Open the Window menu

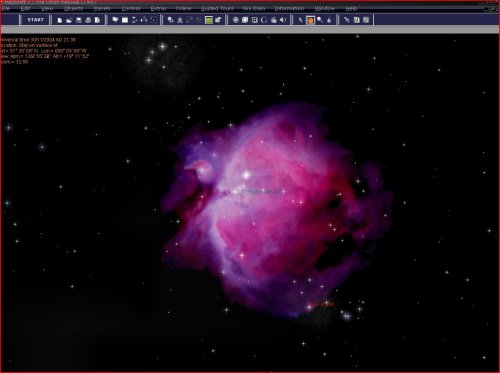tap(324, 8)
